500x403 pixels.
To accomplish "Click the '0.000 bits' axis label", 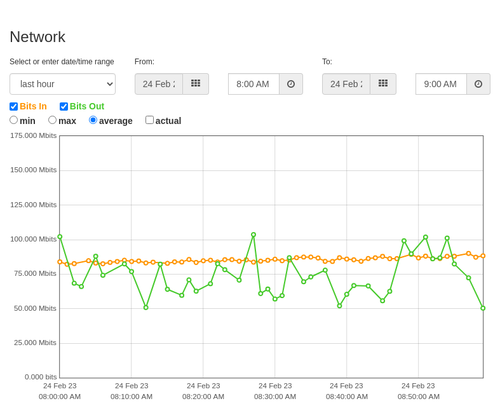I will (41, 377).
